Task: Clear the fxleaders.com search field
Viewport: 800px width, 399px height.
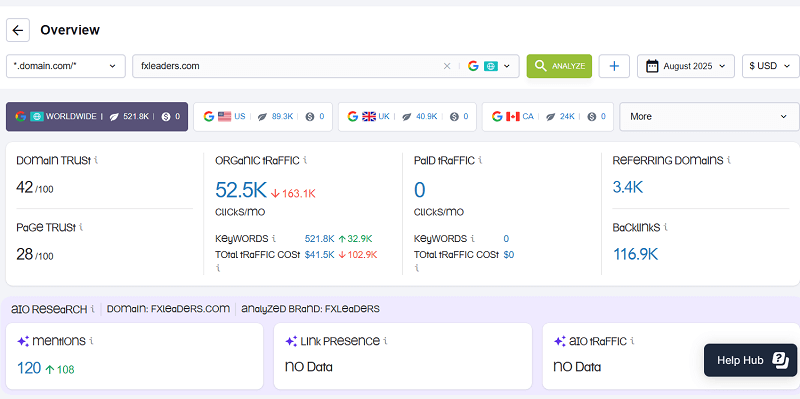Action: [x=447, y=66]
